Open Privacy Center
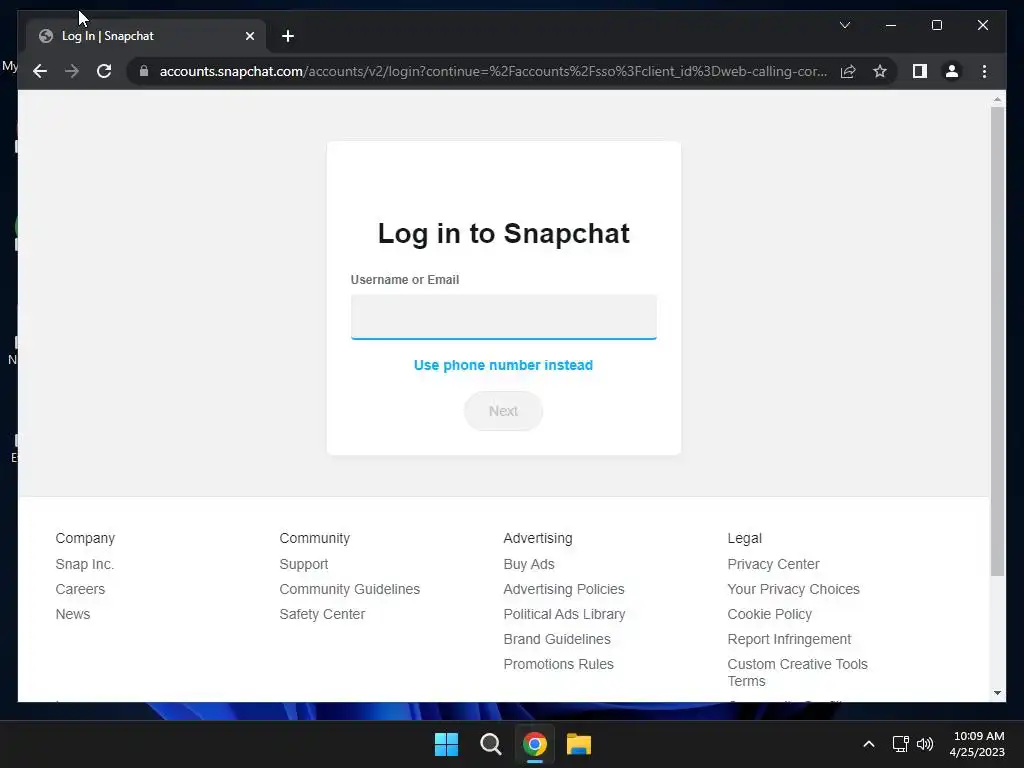 point(773,564)
